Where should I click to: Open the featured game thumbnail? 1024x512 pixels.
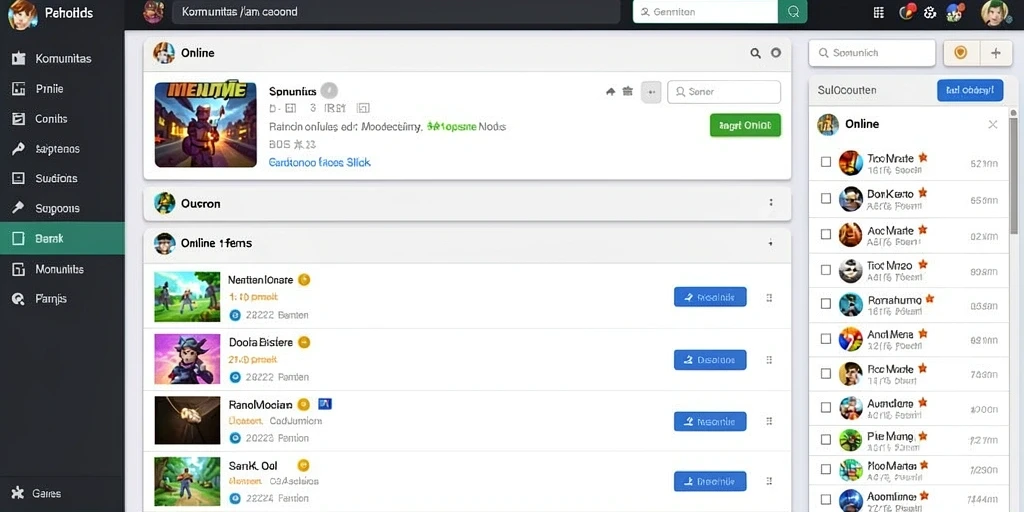[x=206, y=124]
